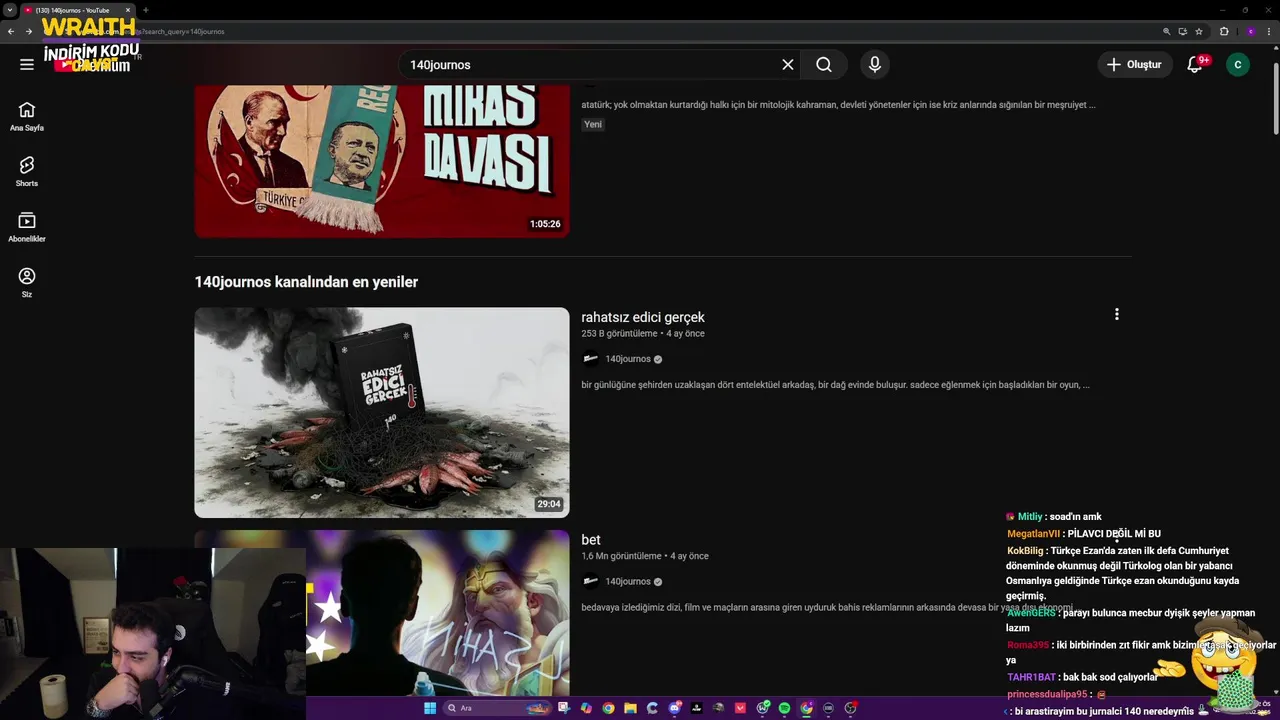Click chat username KokBilig
This screenshot has height=720, width=1280.
tap(1025, 551)
